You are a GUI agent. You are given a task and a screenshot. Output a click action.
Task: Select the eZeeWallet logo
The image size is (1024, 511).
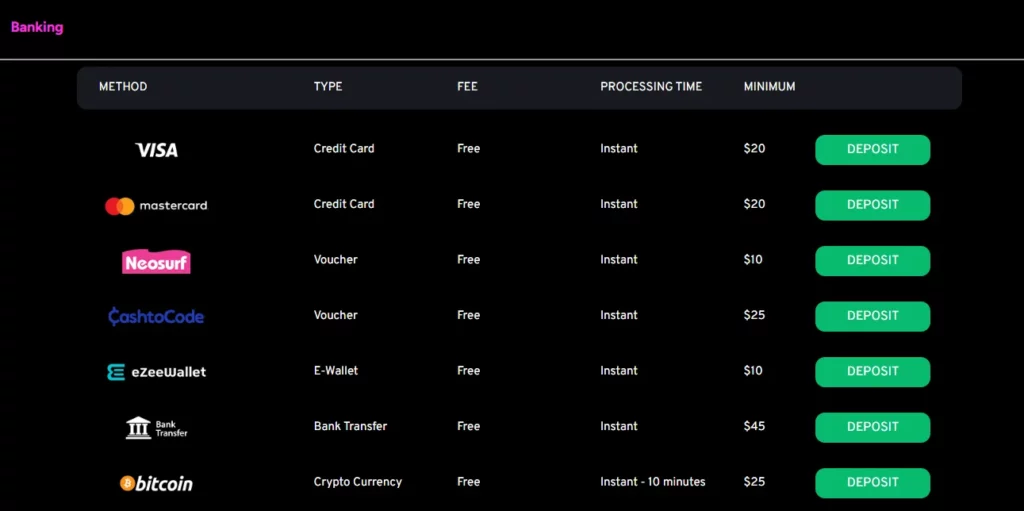click(156, 372)
